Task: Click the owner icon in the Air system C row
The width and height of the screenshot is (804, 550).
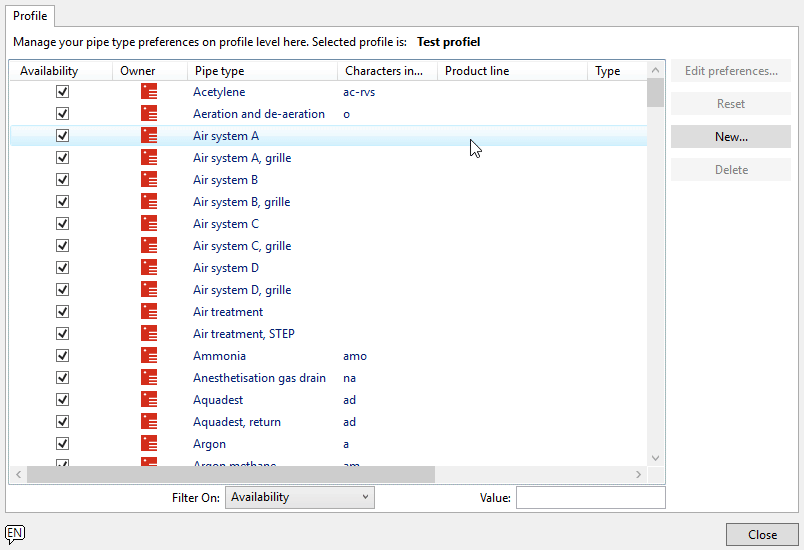Action: click(149, 224)
